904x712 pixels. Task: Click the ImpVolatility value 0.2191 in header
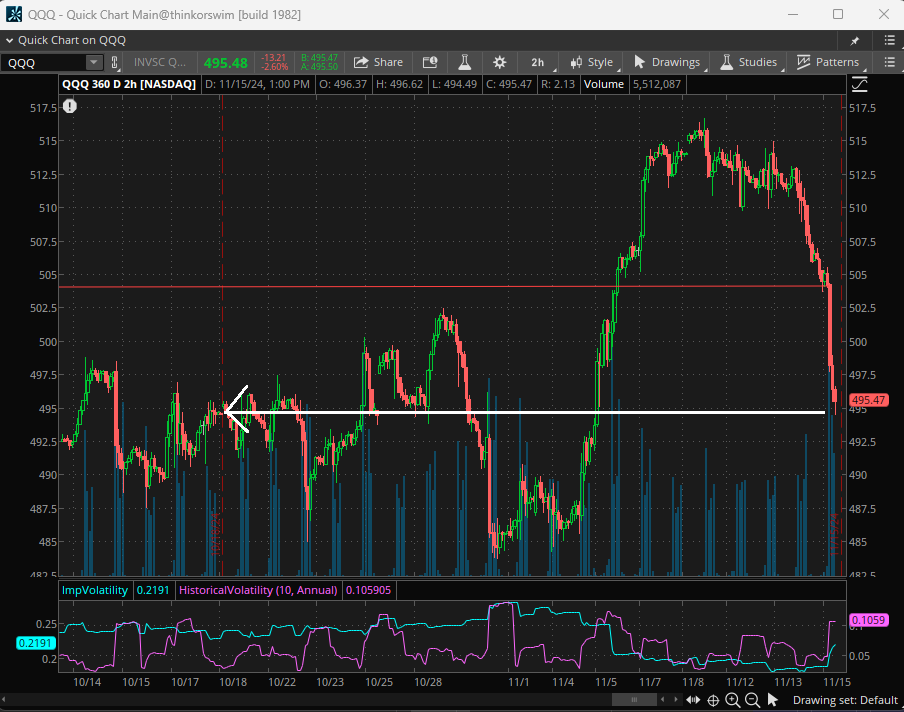pyautogui.click(x=153, y=590)
